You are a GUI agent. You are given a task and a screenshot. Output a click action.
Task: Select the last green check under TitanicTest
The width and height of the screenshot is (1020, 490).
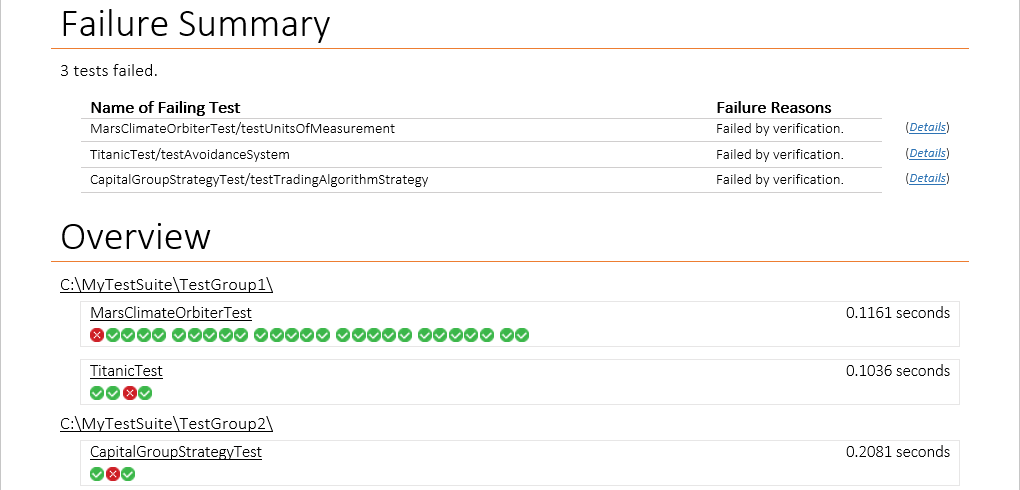(145, 393)
